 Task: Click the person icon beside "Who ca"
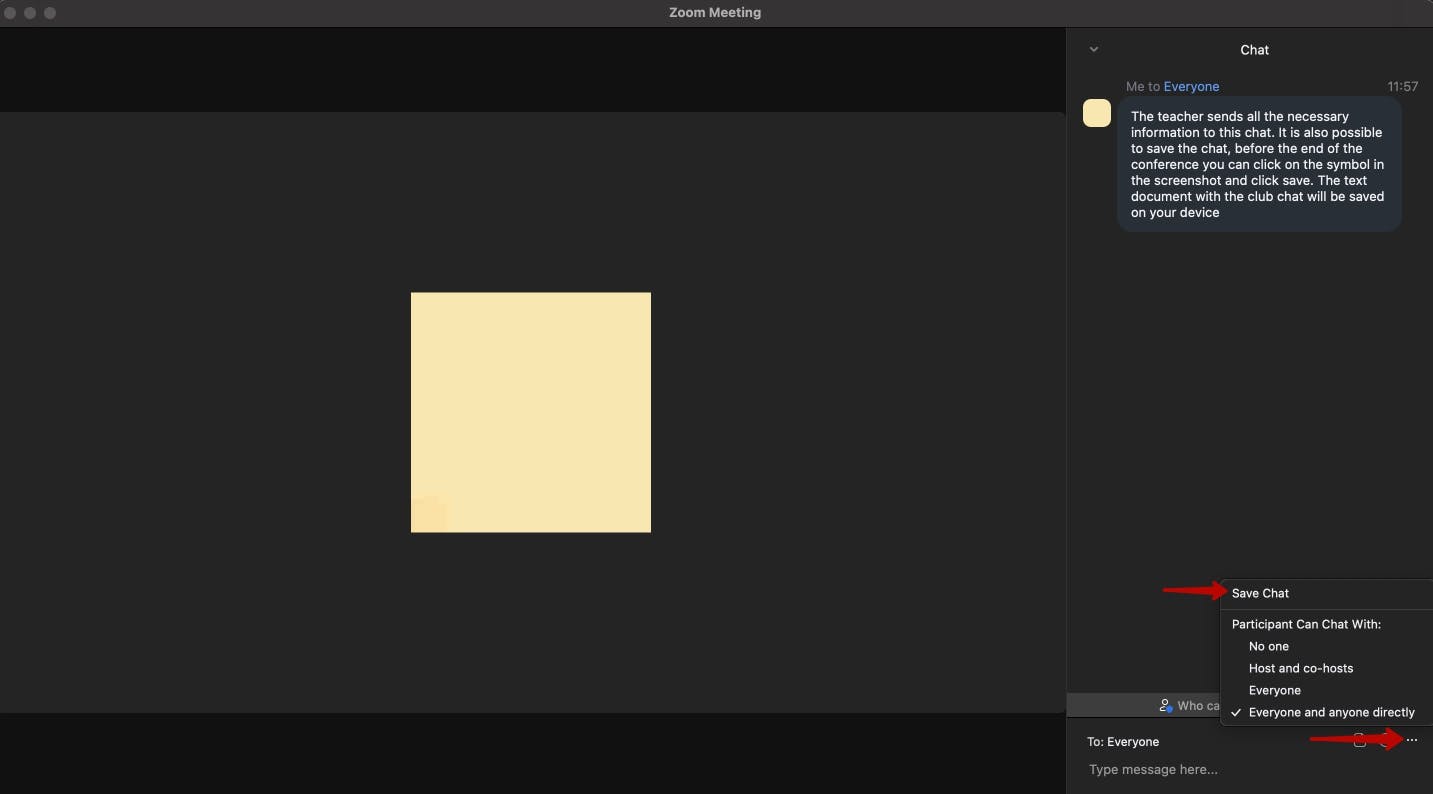pos(1165,705)
